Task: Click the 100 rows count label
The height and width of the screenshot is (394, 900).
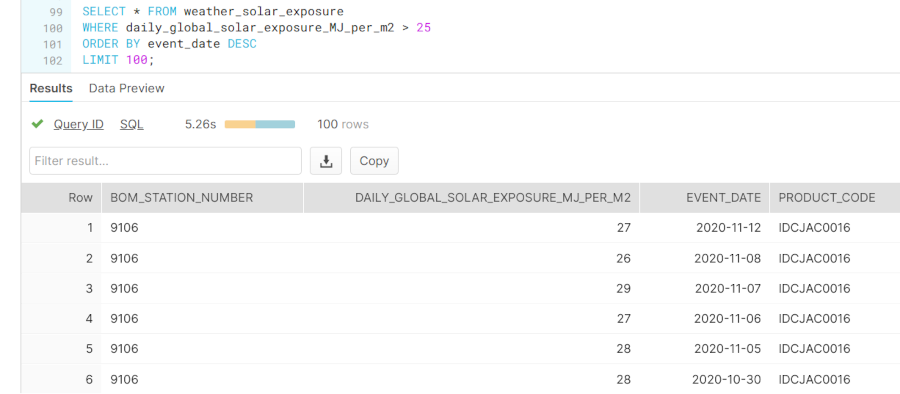Action: click(x=343, y=124)
